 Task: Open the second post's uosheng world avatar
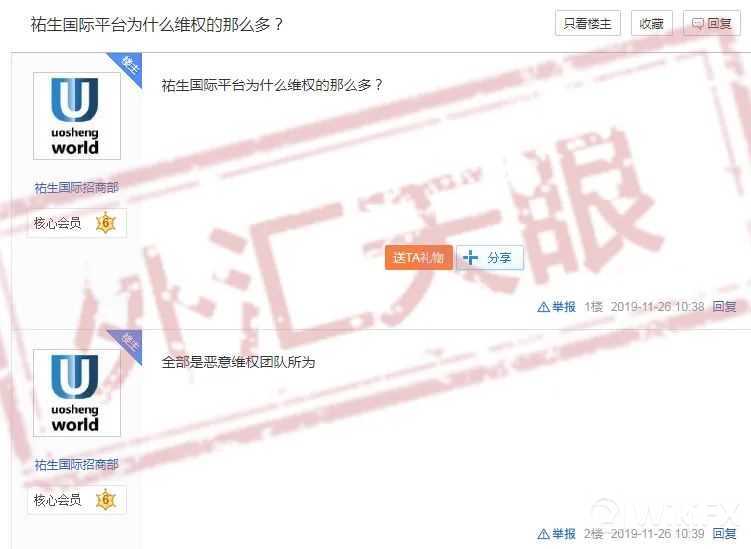pyautogui.click(x=77, y=393)
